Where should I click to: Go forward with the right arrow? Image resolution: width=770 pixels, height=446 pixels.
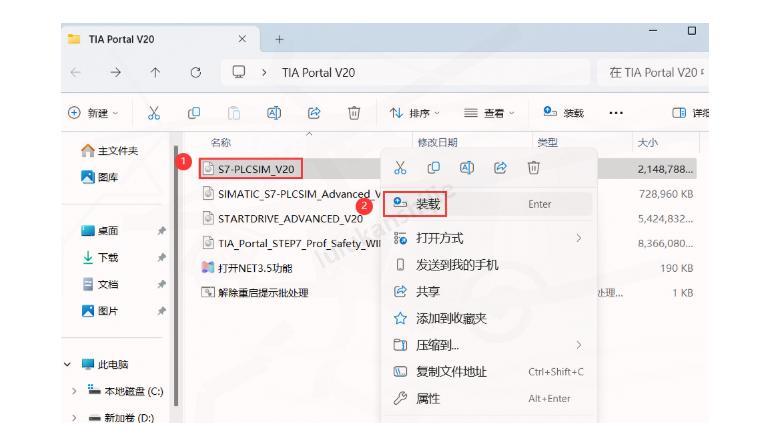(x=115, y=73)
